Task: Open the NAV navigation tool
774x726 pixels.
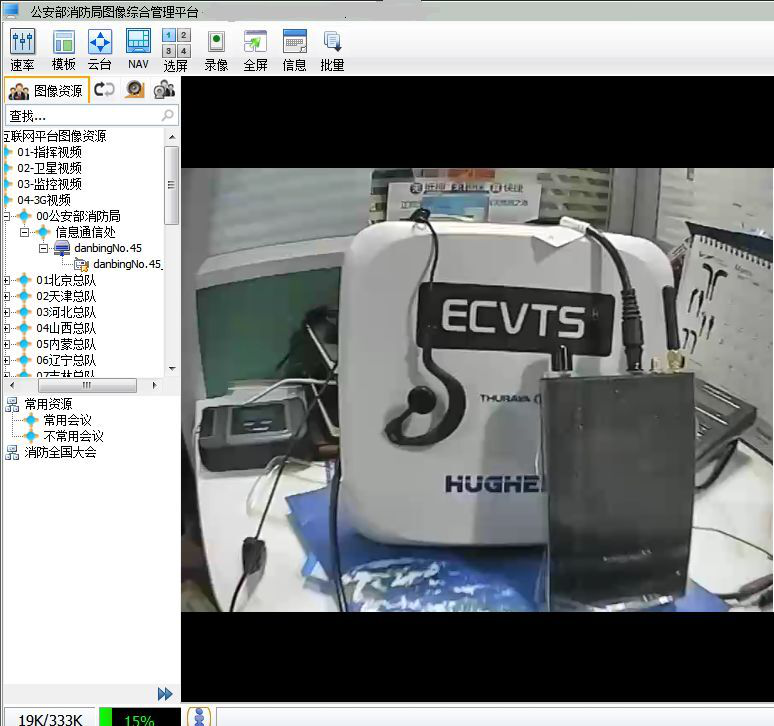Action: (x=138, y=50)
